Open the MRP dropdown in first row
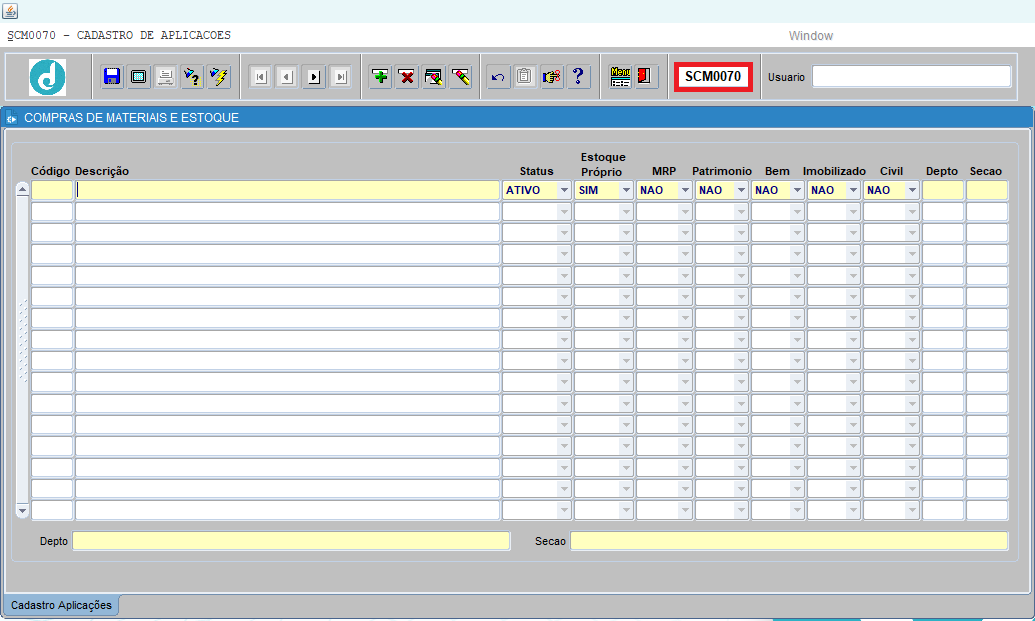The width and height of the screenshot is (1035, 621). (x=685, y=190)
